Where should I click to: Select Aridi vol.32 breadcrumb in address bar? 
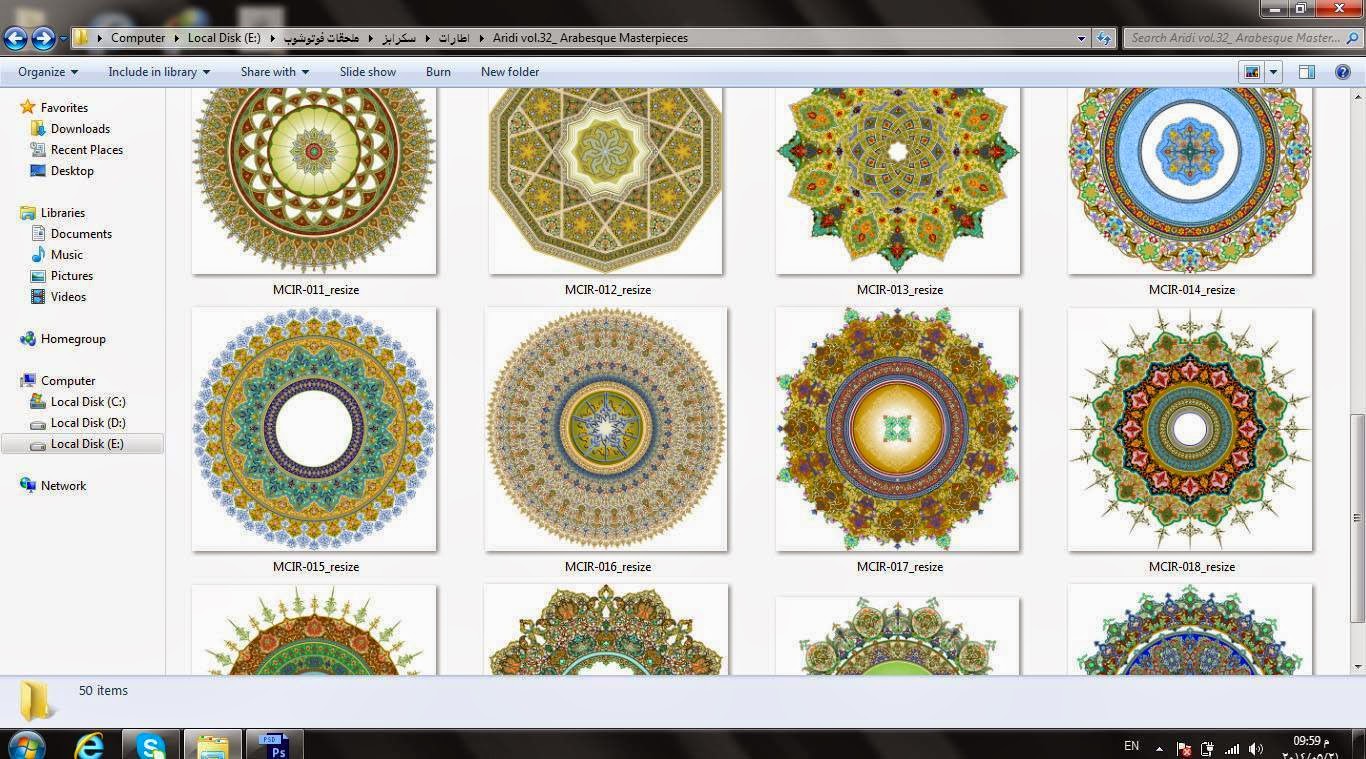[x=590, y=38]
